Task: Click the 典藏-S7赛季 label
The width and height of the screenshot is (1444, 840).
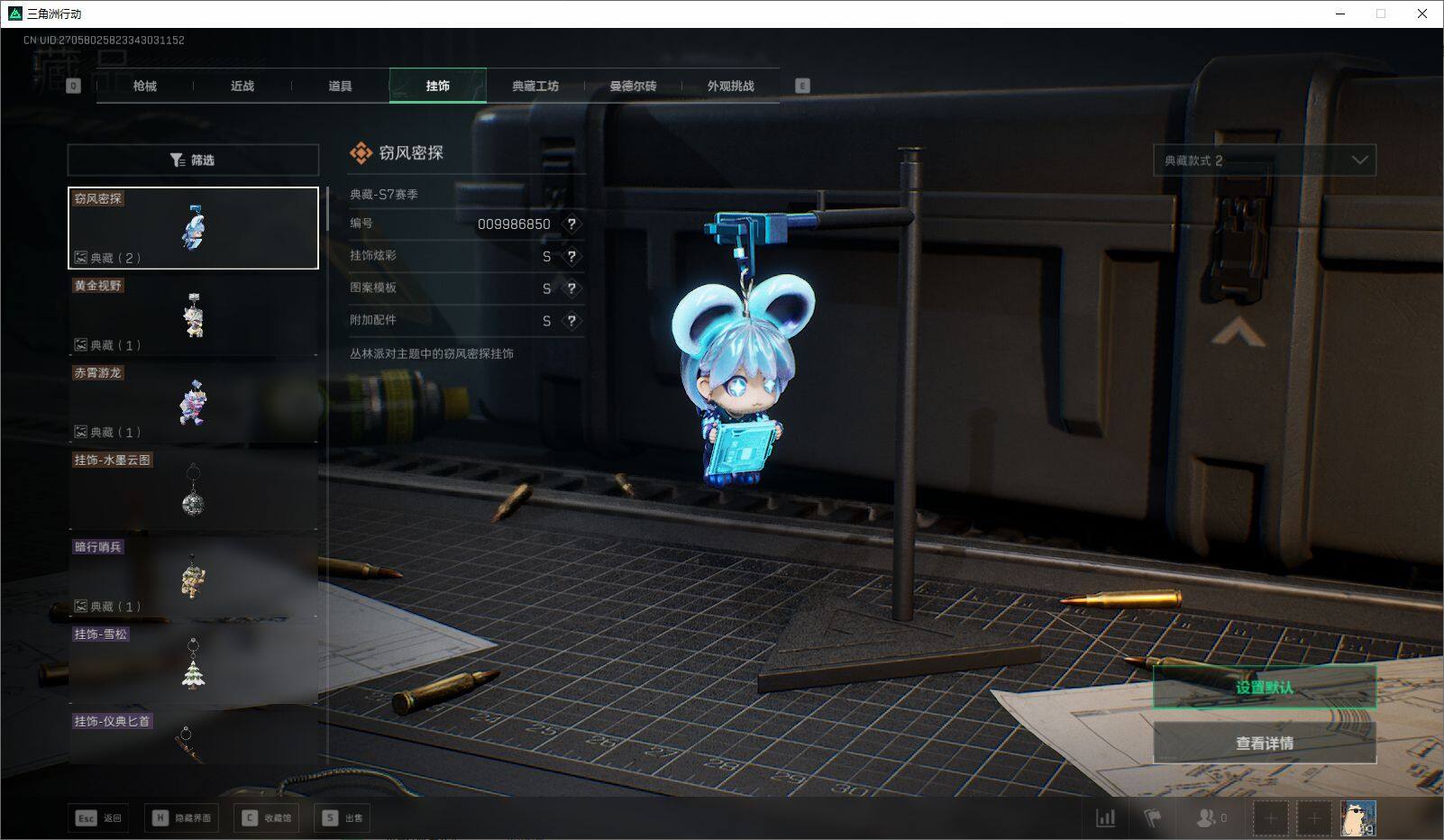Action: click(x=384, y=194)
